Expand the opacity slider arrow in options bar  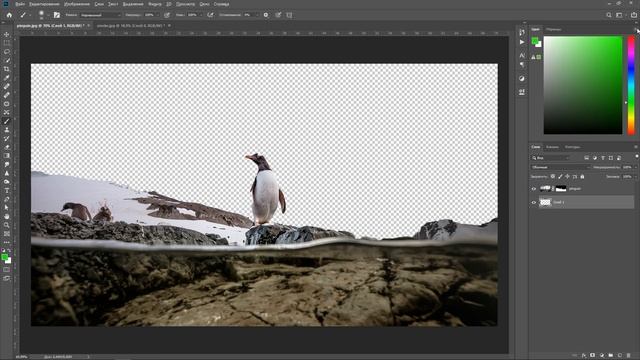157,15
